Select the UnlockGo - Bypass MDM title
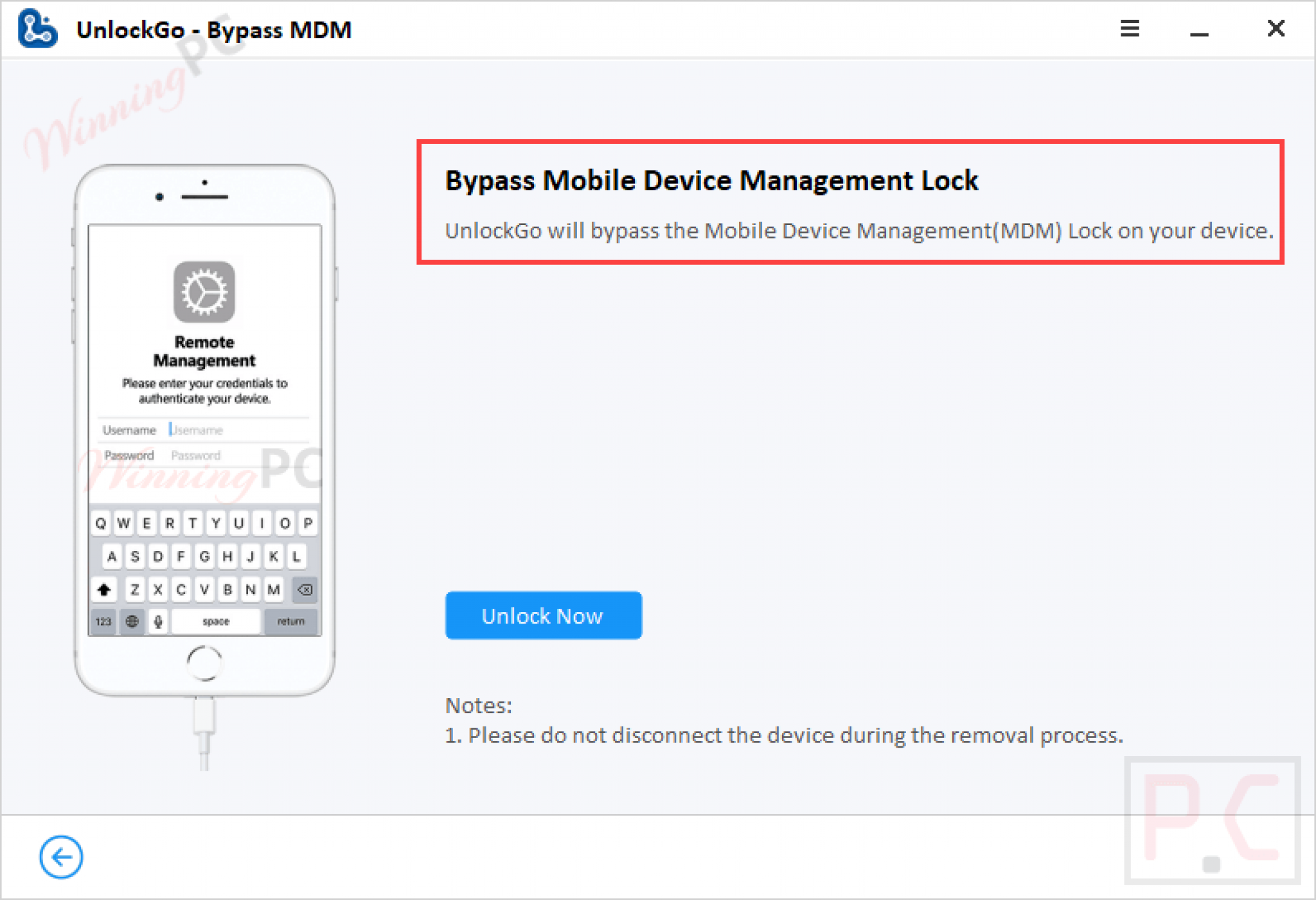This screenshot has height=900, width=1316. 213,30
